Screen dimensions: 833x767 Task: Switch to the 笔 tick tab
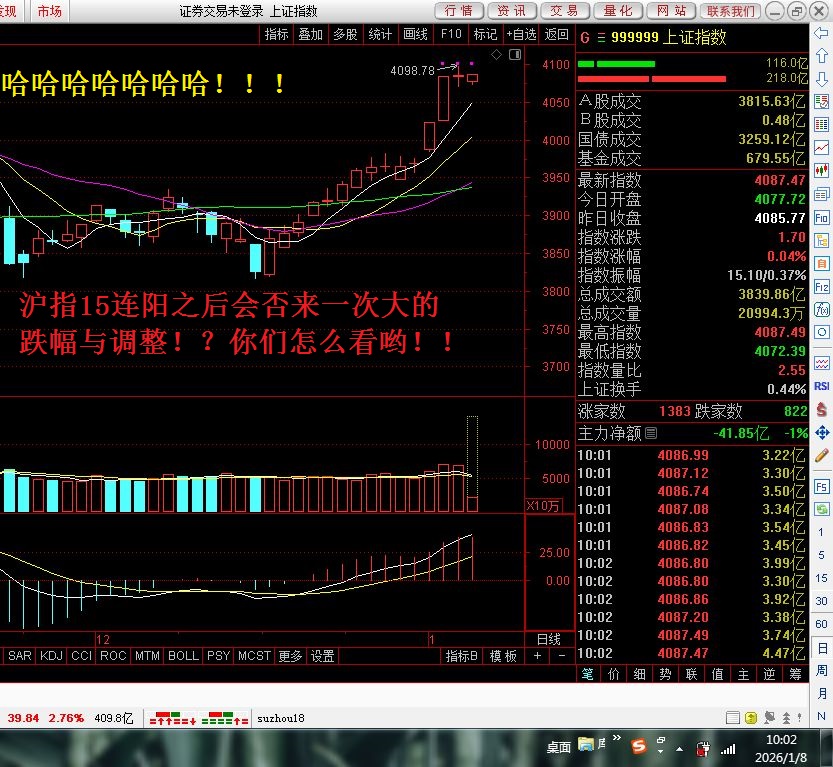tap(588, 675)
